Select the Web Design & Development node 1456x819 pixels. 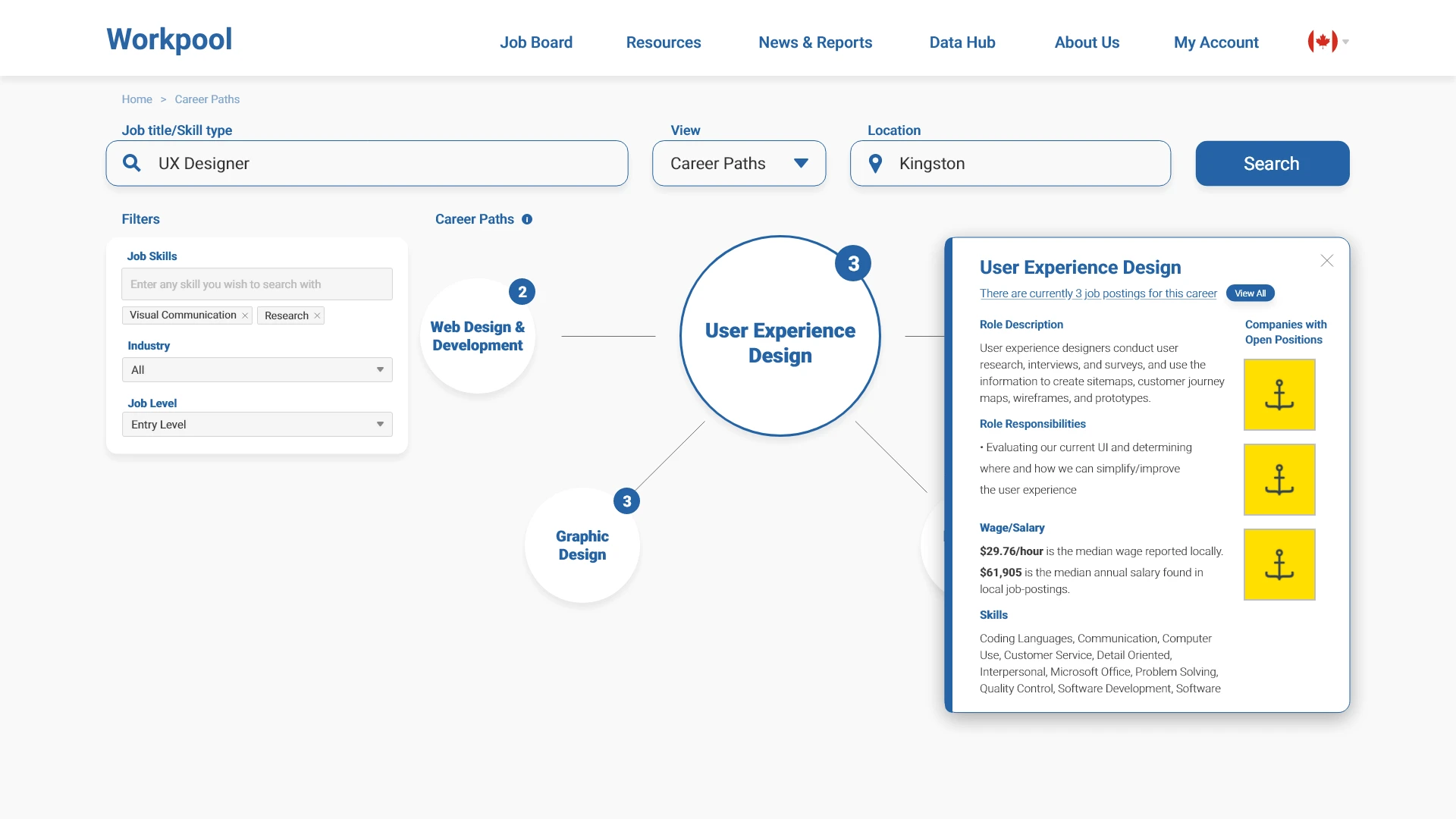477,336
